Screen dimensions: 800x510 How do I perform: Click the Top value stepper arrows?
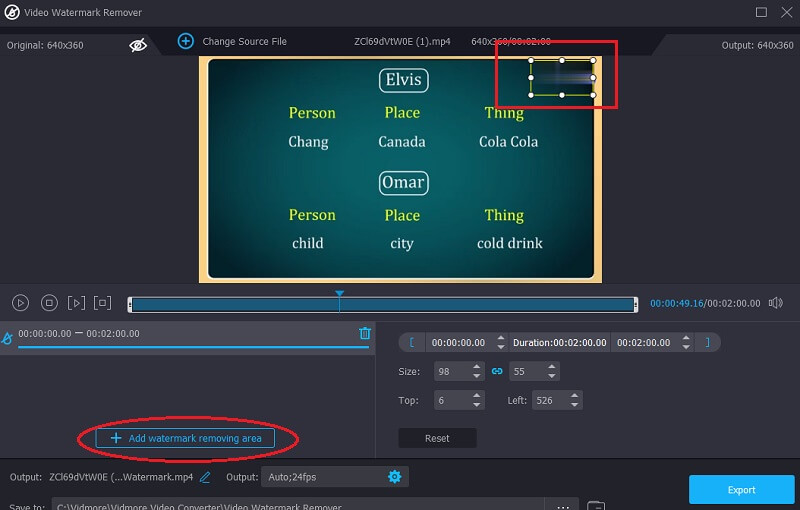coord(477,400)
